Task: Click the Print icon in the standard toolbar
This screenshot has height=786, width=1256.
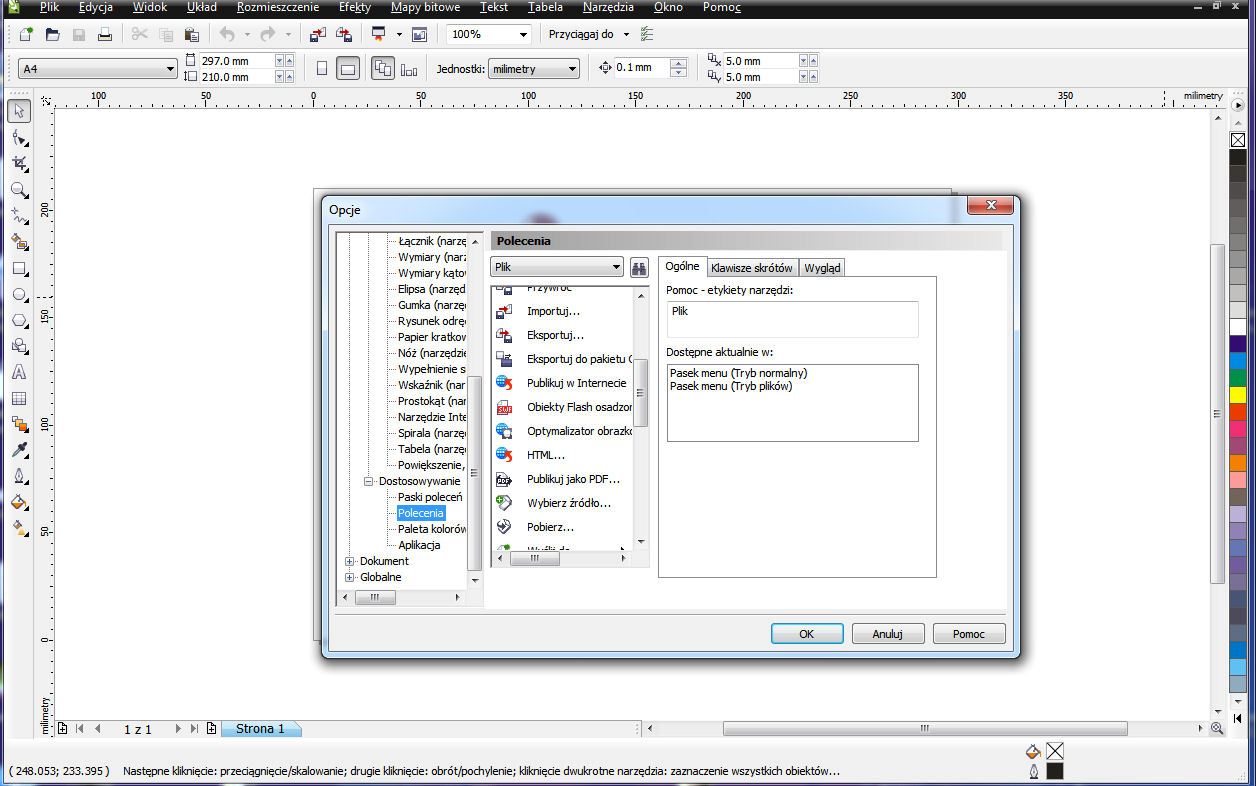Action: pos(105,35)
